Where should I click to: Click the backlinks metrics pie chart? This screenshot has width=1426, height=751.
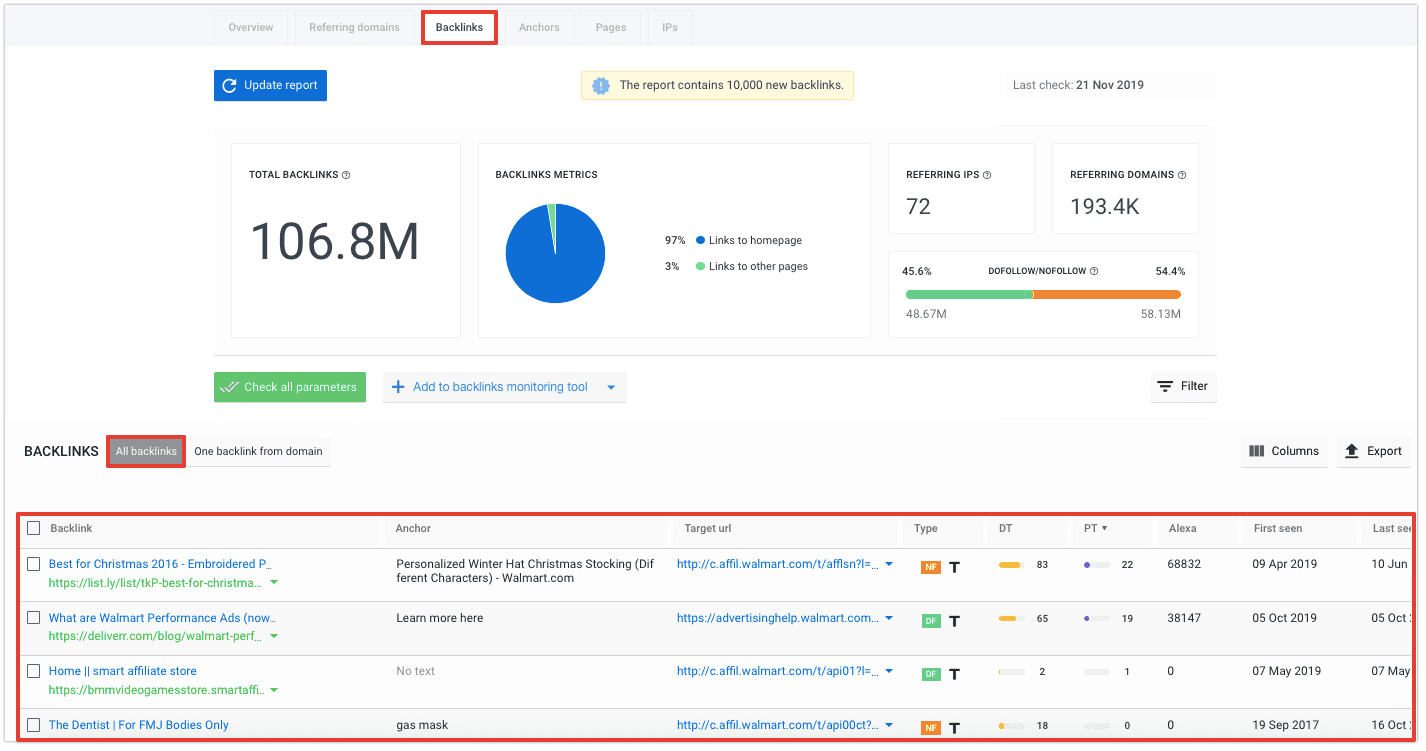click(555, 254)
